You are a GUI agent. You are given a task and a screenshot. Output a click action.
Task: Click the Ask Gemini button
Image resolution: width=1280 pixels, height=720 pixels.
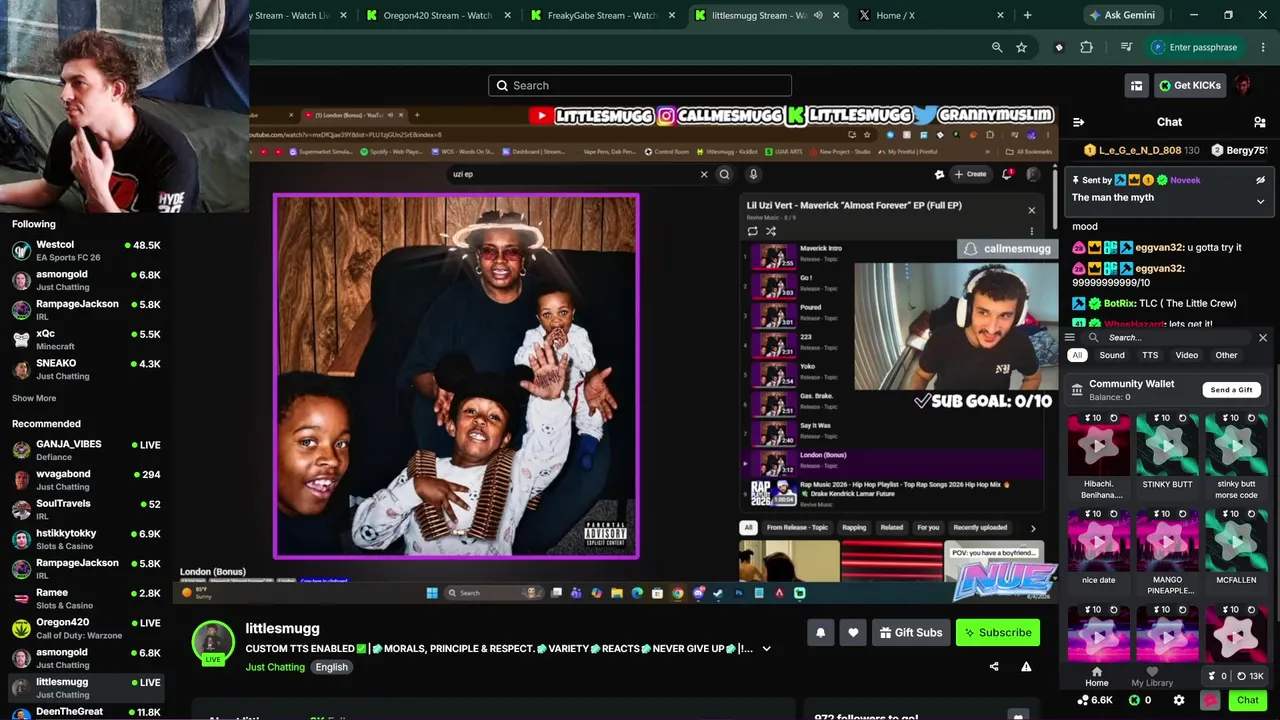click(1125, 15)
